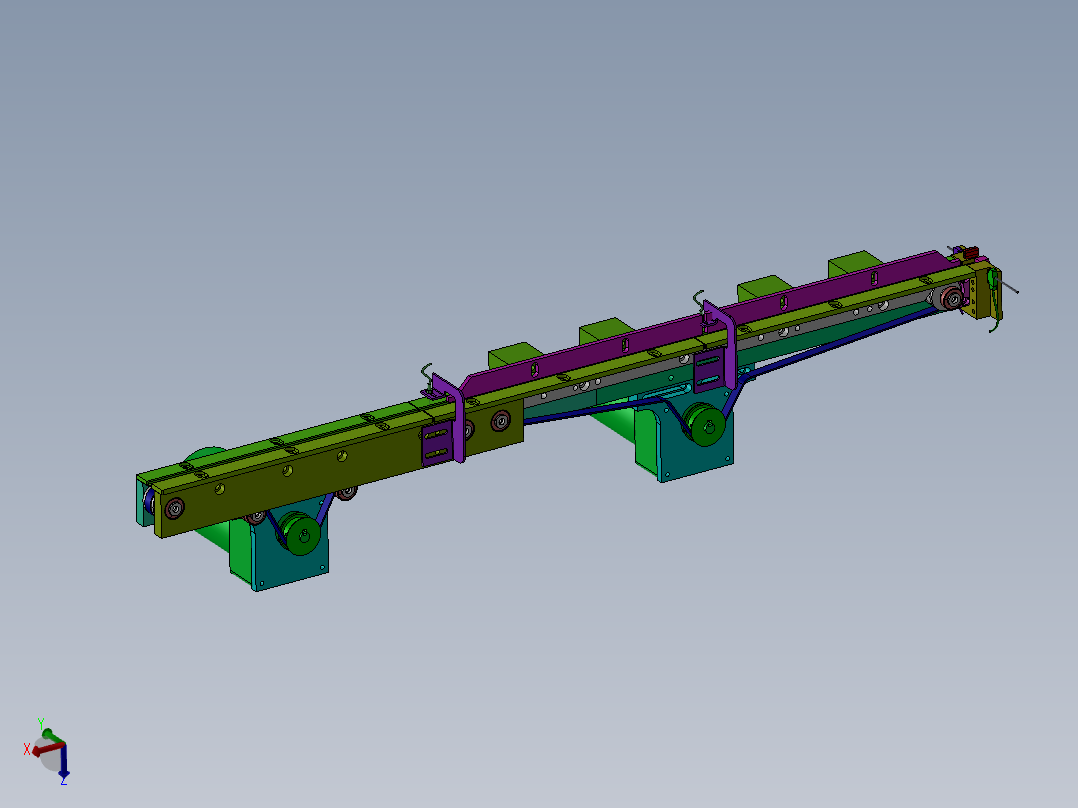Select the green drive pulley on the middle stand

pos(706,426)
